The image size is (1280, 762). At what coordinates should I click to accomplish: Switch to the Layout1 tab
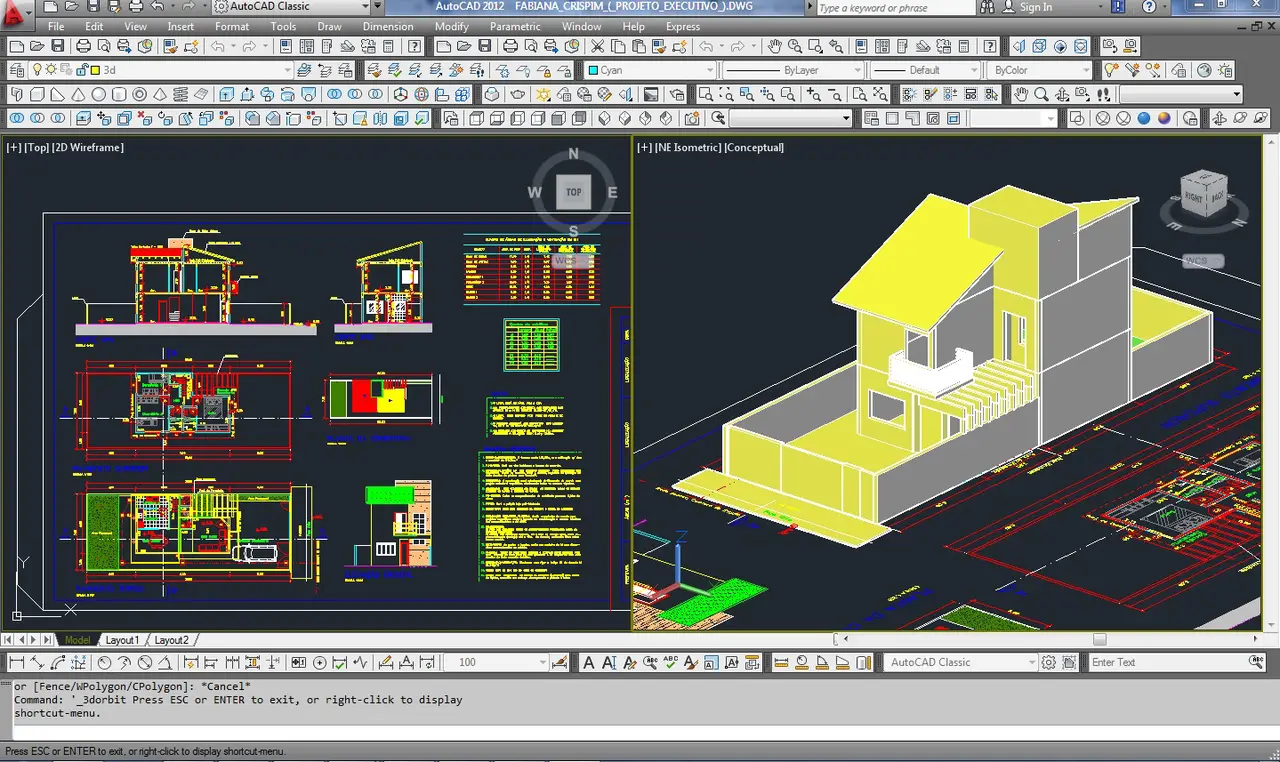[x=122, y=639]
